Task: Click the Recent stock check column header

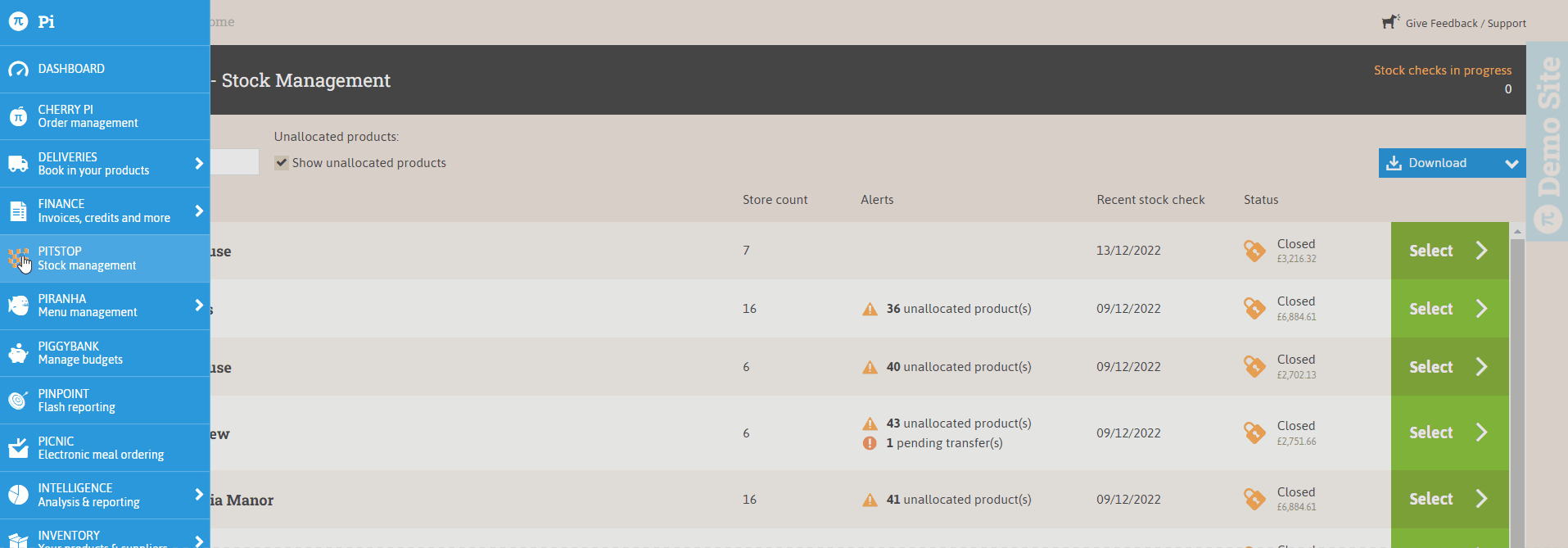Action: pyautogui.click(x=1150, y=200)
